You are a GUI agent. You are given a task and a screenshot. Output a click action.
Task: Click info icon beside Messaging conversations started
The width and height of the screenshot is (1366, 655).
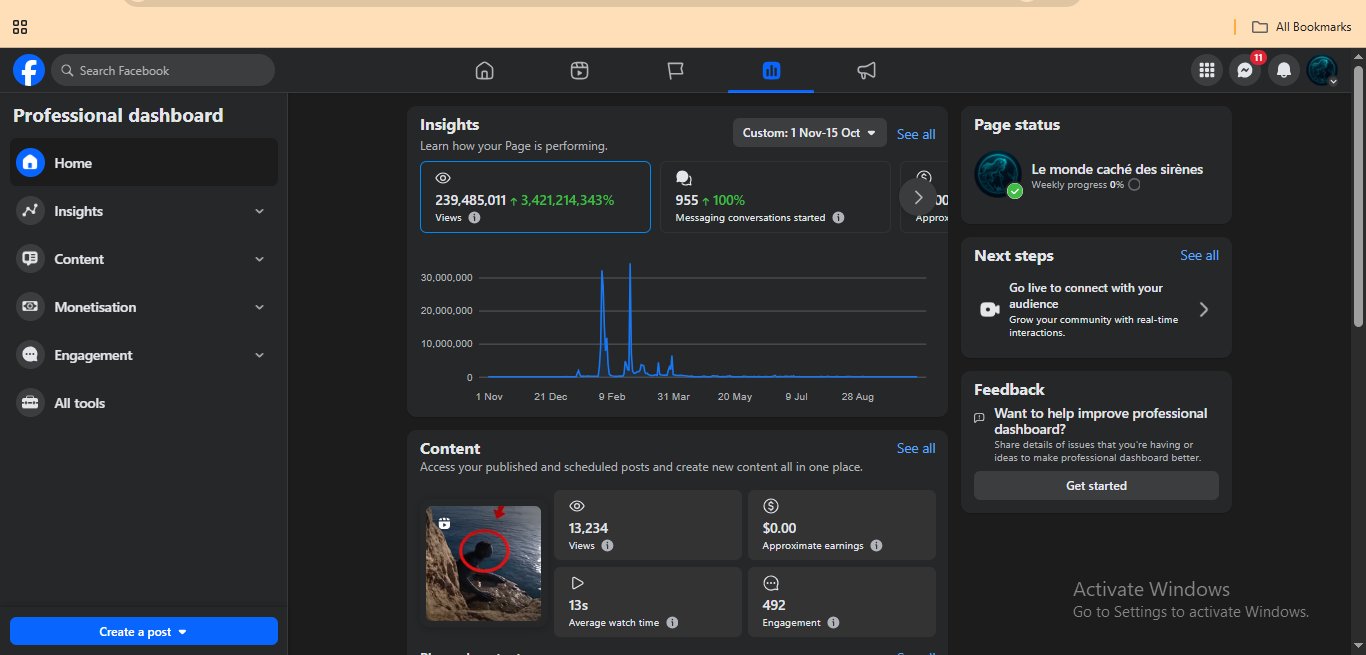(838, 217)
